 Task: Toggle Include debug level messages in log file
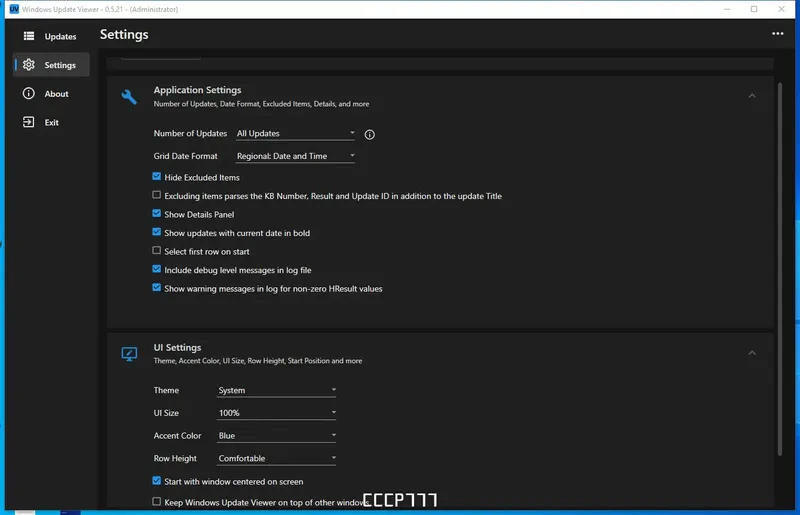[157, 269]
